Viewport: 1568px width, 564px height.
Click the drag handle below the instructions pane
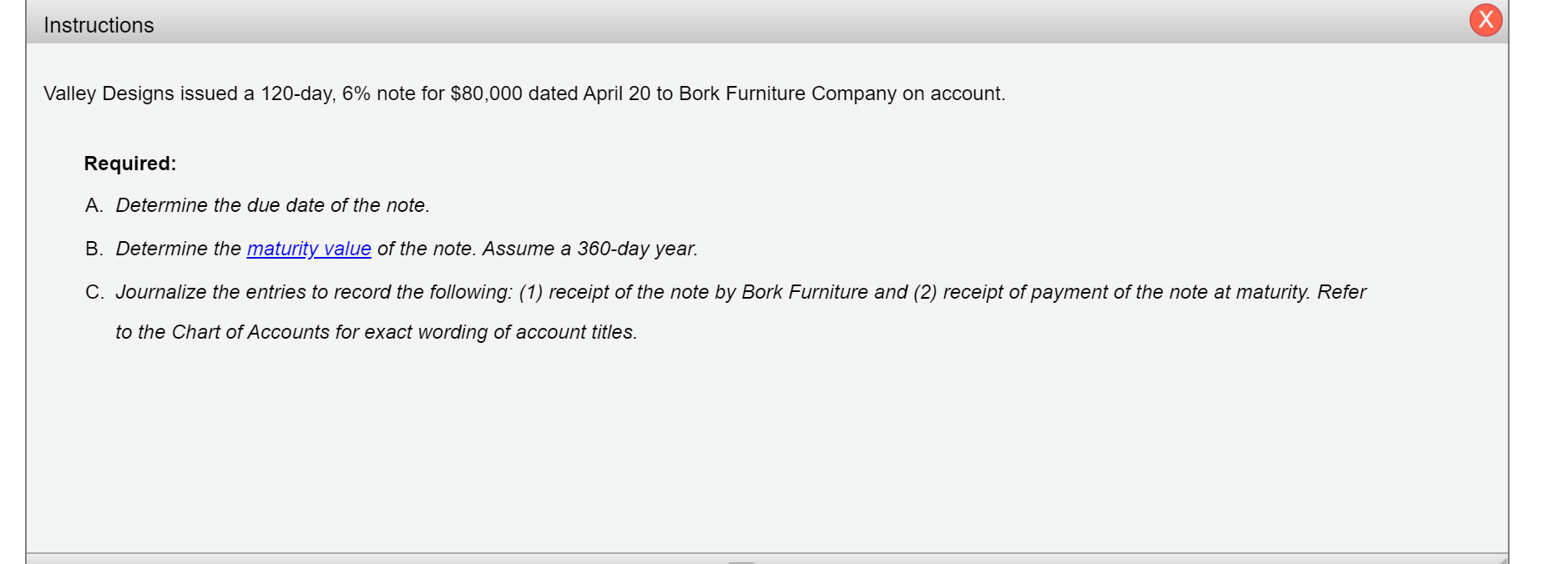[x=741, y=561]
